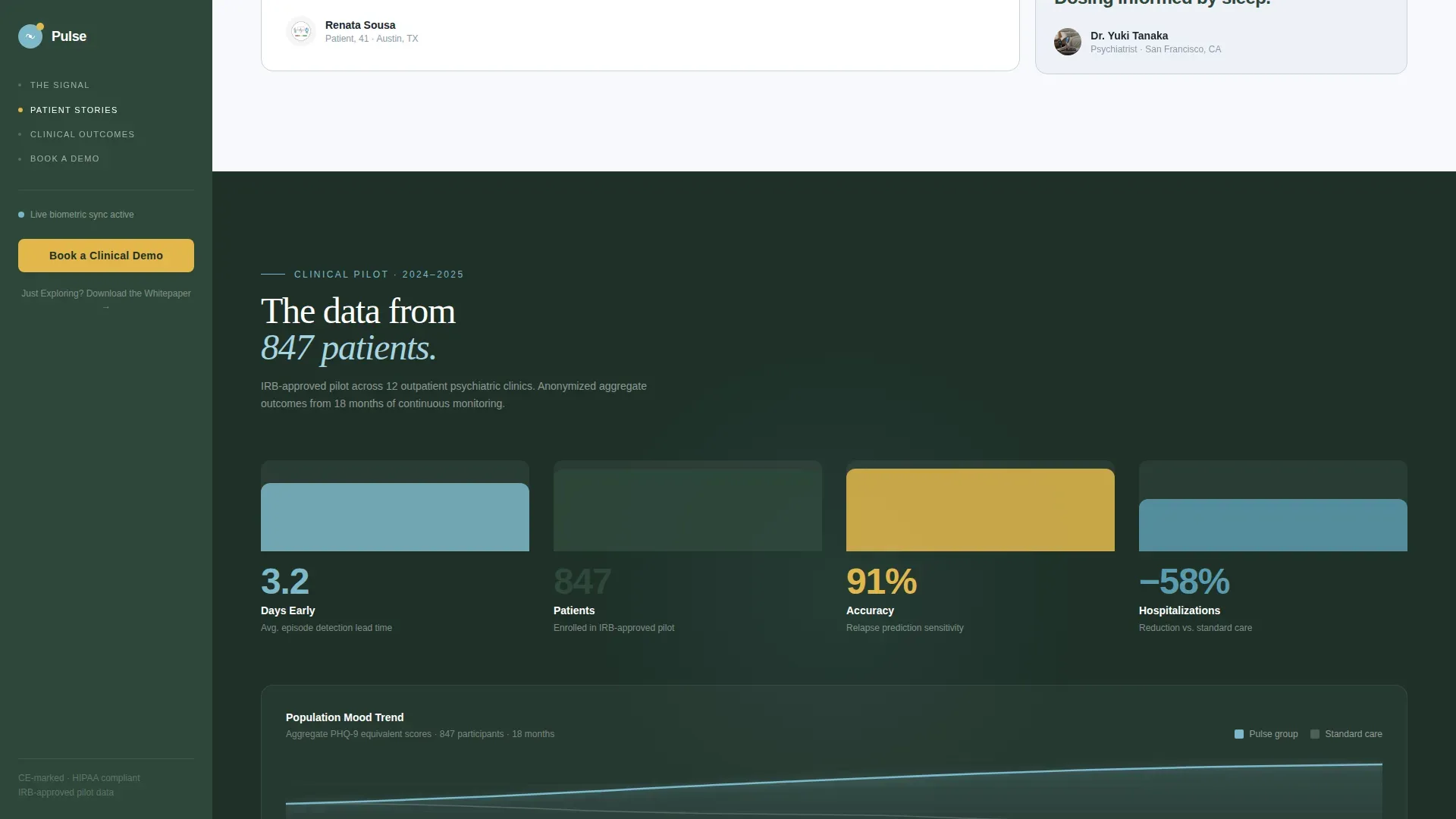Select Book a Demo nav link
This screenshot has width=1456, height=819.
coord(64,158)
